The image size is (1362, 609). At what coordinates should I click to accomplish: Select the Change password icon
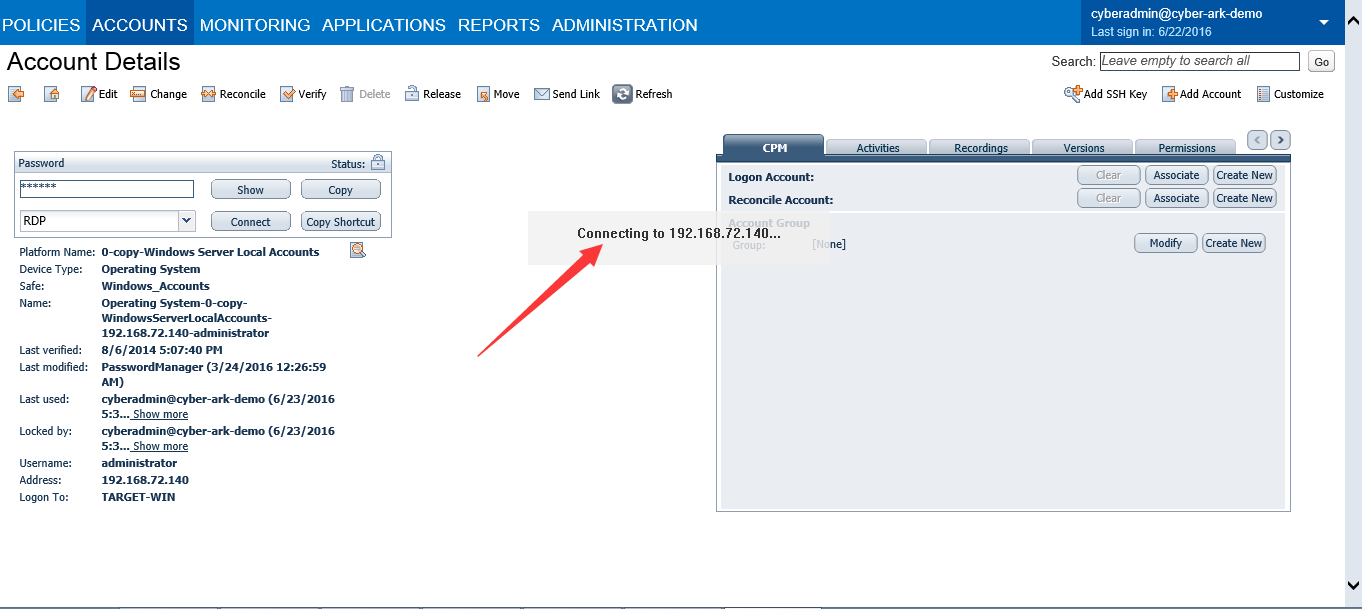click(x=137, y=93)
